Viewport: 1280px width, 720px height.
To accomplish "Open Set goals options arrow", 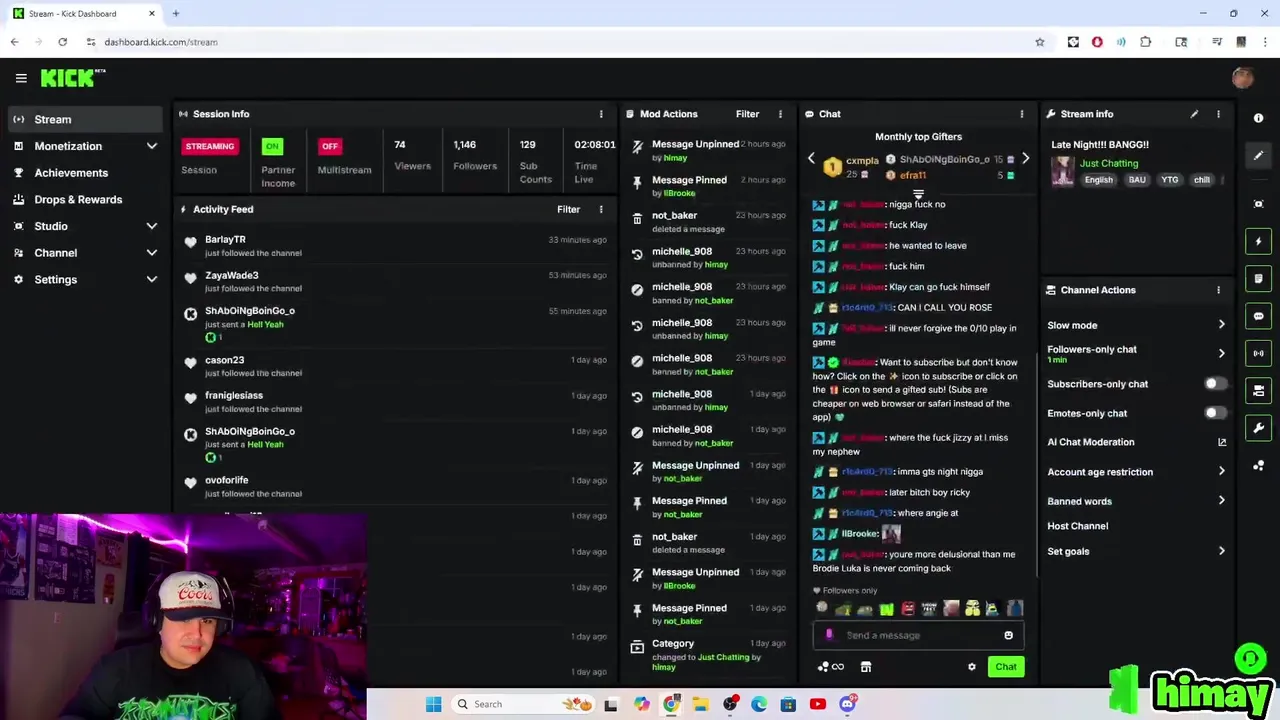I will 1221,551.
